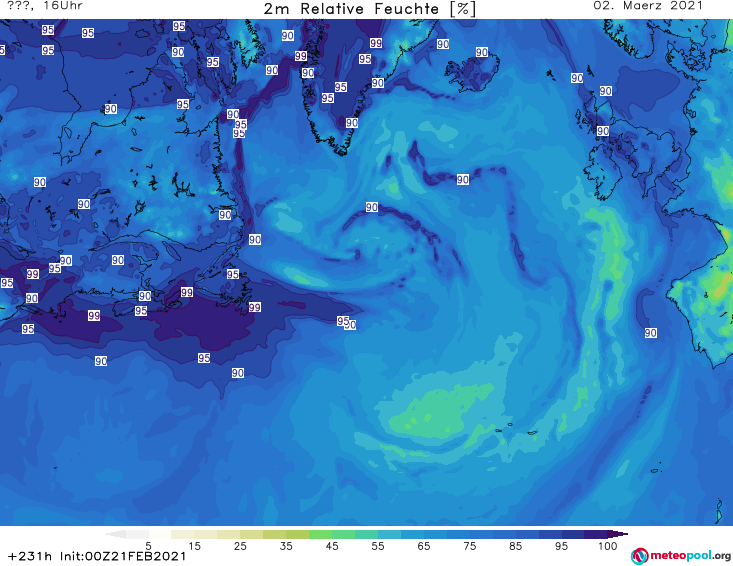Click the '5' value on the color scale
Image resolution: width=733 pixels, height=566 pixels.
[148, 546]
